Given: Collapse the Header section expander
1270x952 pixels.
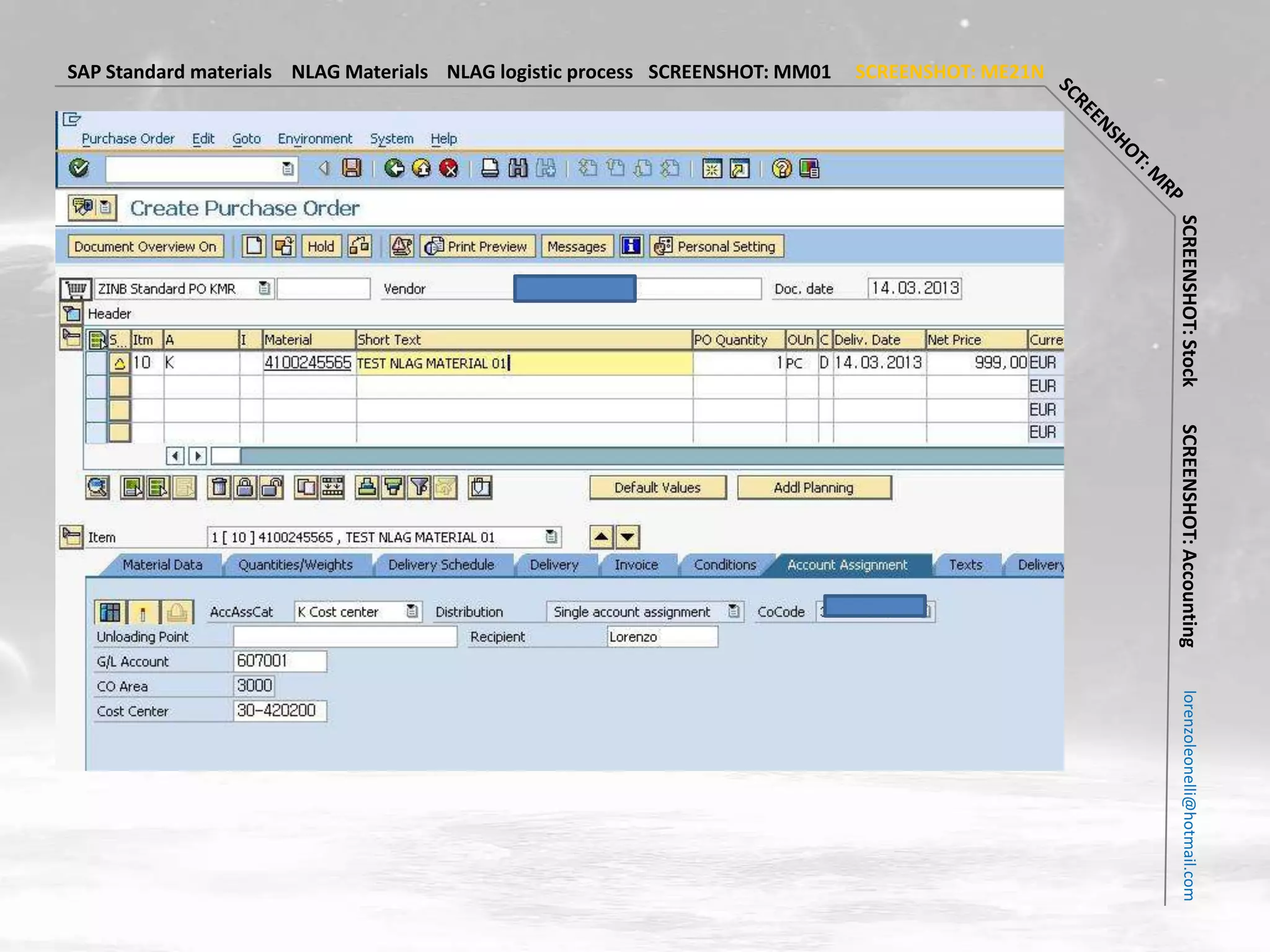Looking at the screenshot, I should [71, 313].
